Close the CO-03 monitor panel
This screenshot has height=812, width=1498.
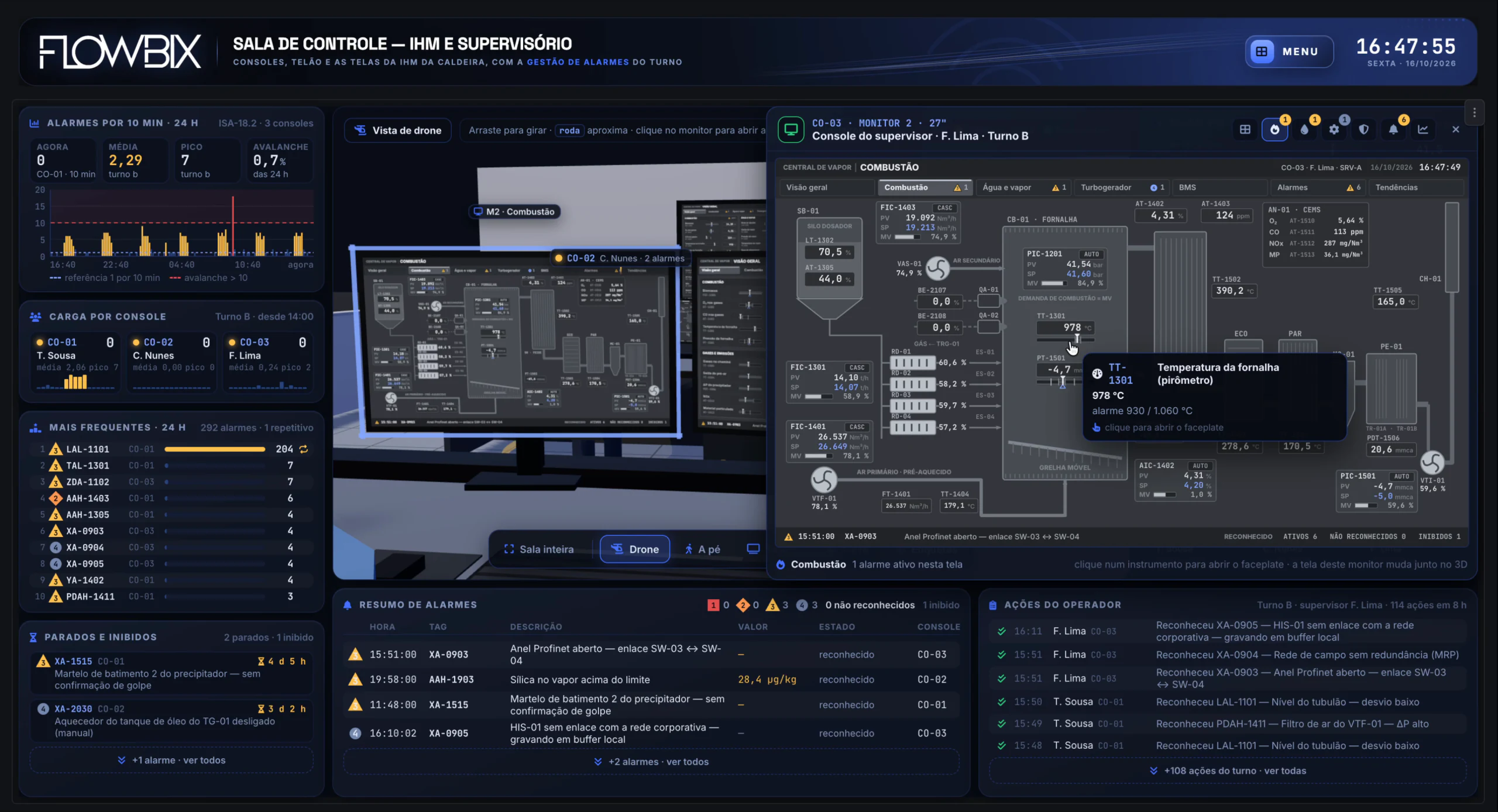coord(1455,129)
